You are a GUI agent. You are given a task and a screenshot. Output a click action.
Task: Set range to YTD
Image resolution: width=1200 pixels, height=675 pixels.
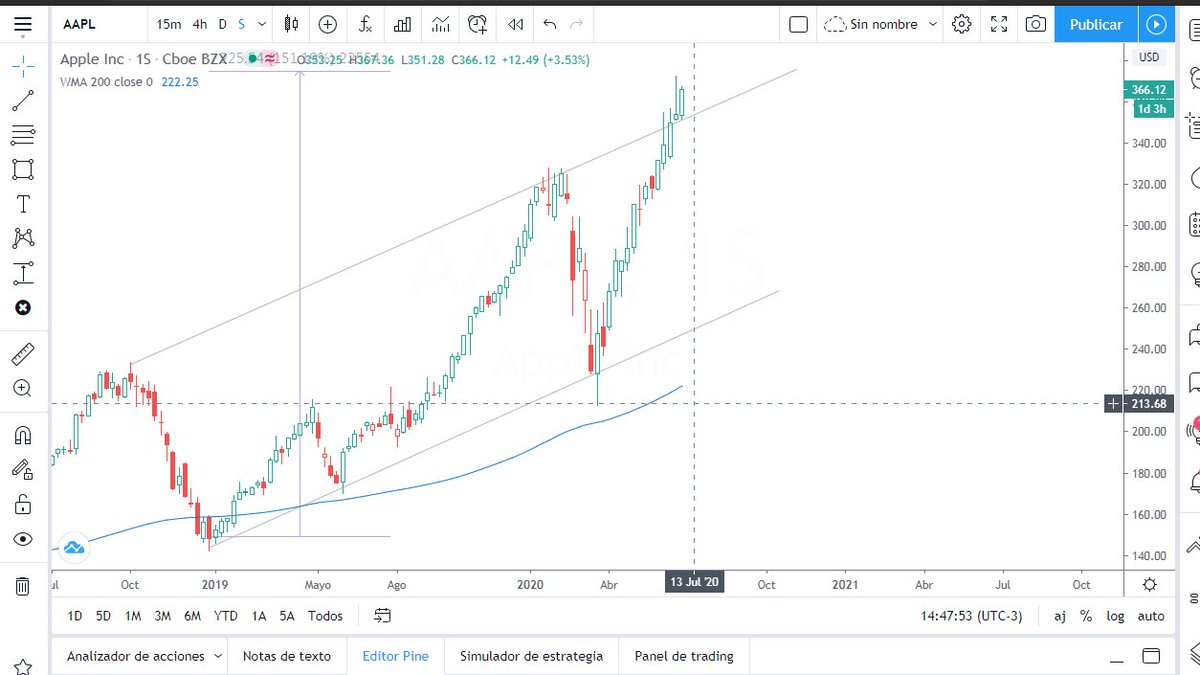(226, 616)
